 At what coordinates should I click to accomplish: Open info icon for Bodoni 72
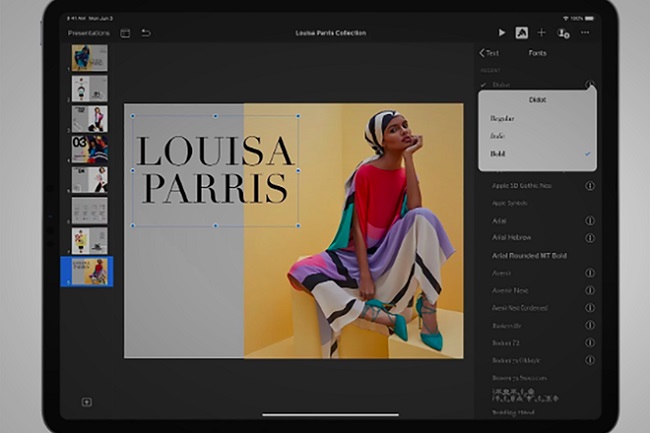click(589, 343)
